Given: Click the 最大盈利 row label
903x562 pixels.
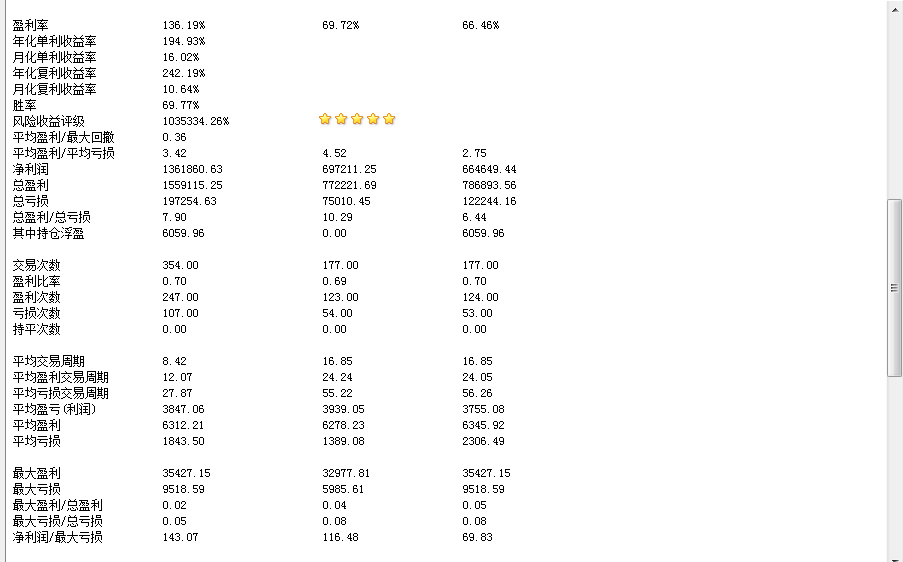Looking at the screenshot, I should click(x=36, y=473).
